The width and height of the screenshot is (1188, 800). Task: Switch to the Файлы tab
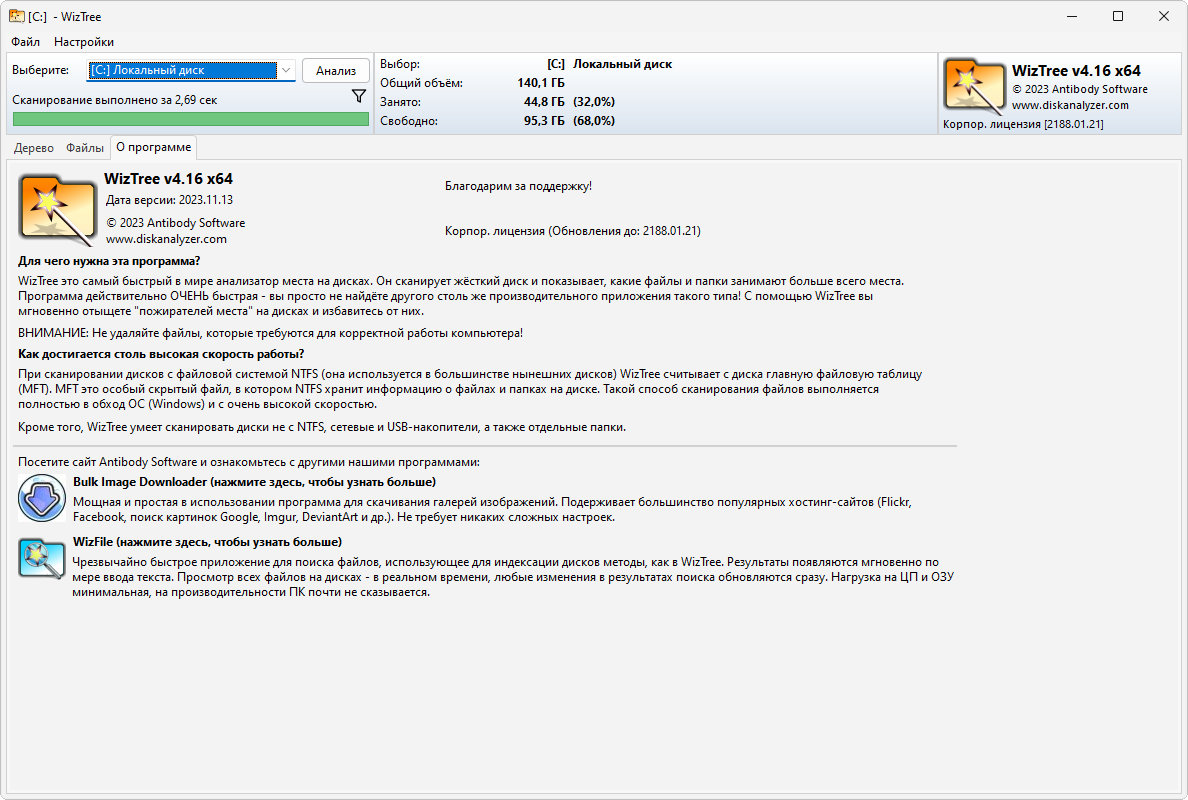(85, 148)
